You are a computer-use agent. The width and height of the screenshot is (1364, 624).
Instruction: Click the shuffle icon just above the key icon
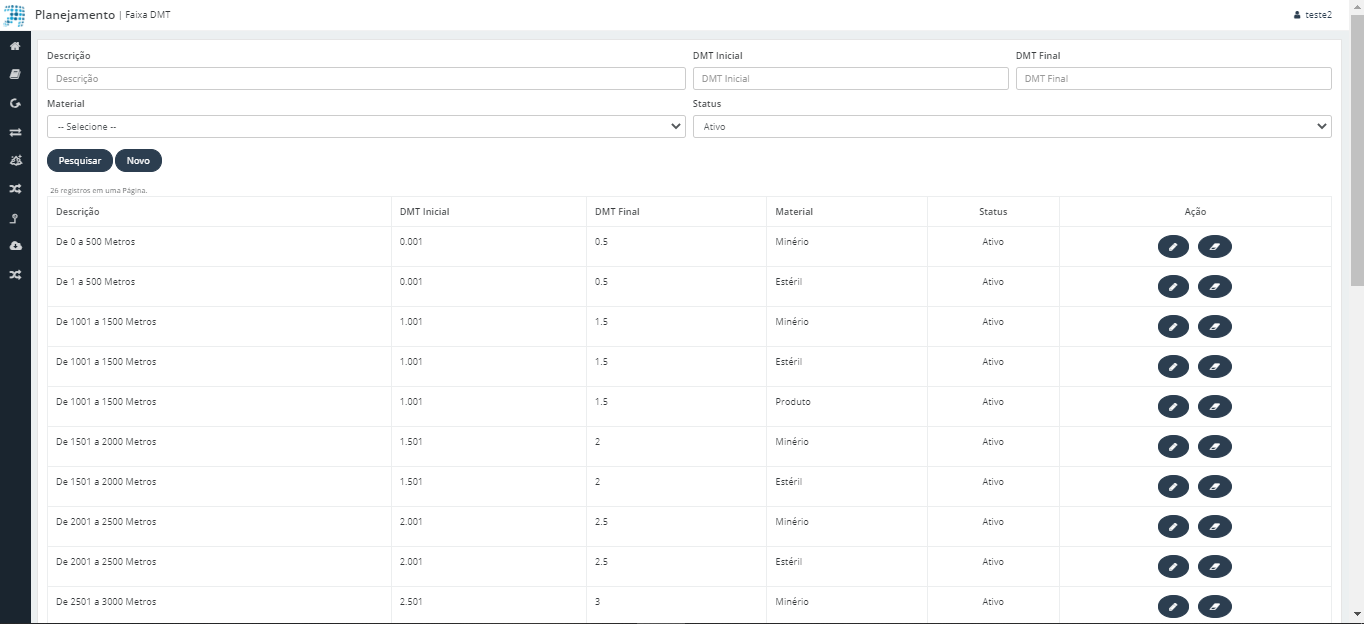[15, 189]
